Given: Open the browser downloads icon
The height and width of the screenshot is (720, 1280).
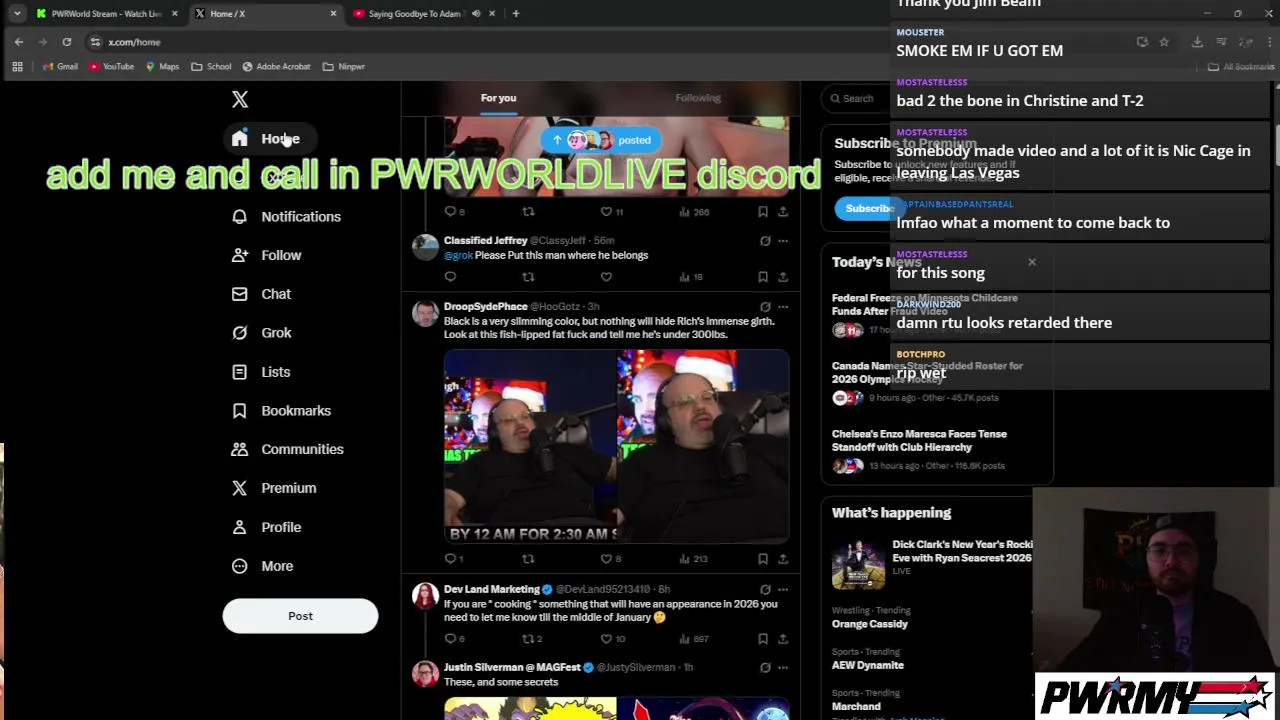Looking at the screenshot, I should pyautogui.click(x=1197, y=42).
